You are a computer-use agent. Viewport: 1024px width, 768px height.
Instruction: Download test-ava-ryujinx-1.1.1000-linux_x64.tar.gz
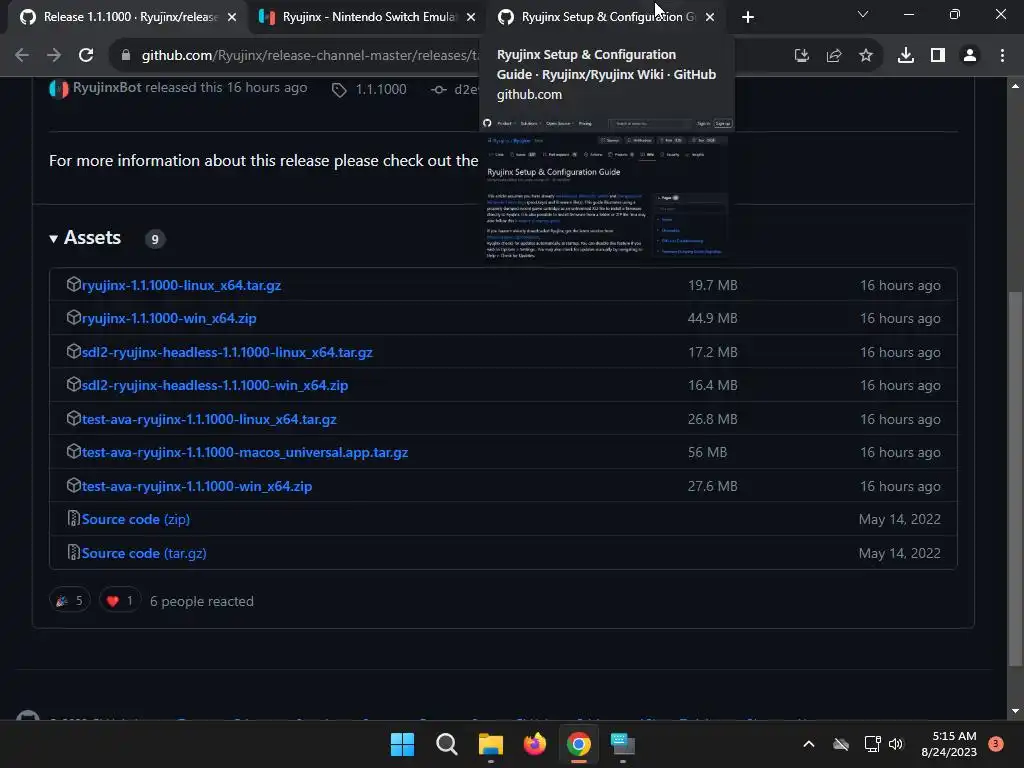pos(209,419)
